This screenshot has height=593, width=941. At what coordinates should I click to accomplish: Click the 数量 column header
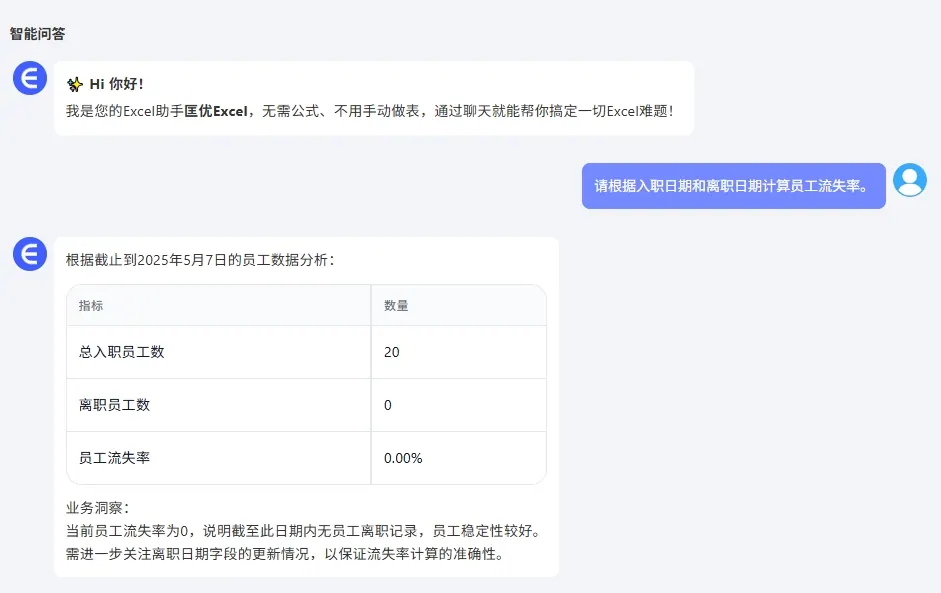point(459,306)
